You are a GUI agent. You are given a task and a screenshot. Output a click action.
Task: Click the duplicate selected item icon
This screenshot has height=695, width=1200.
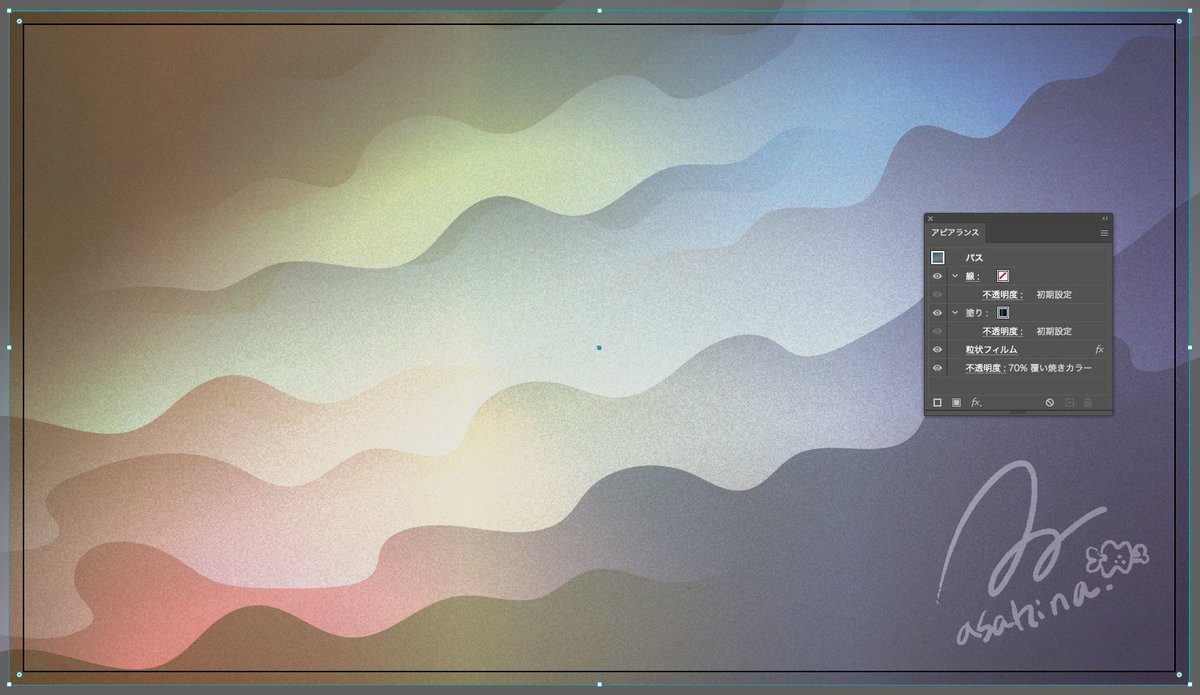(1069, 402)
